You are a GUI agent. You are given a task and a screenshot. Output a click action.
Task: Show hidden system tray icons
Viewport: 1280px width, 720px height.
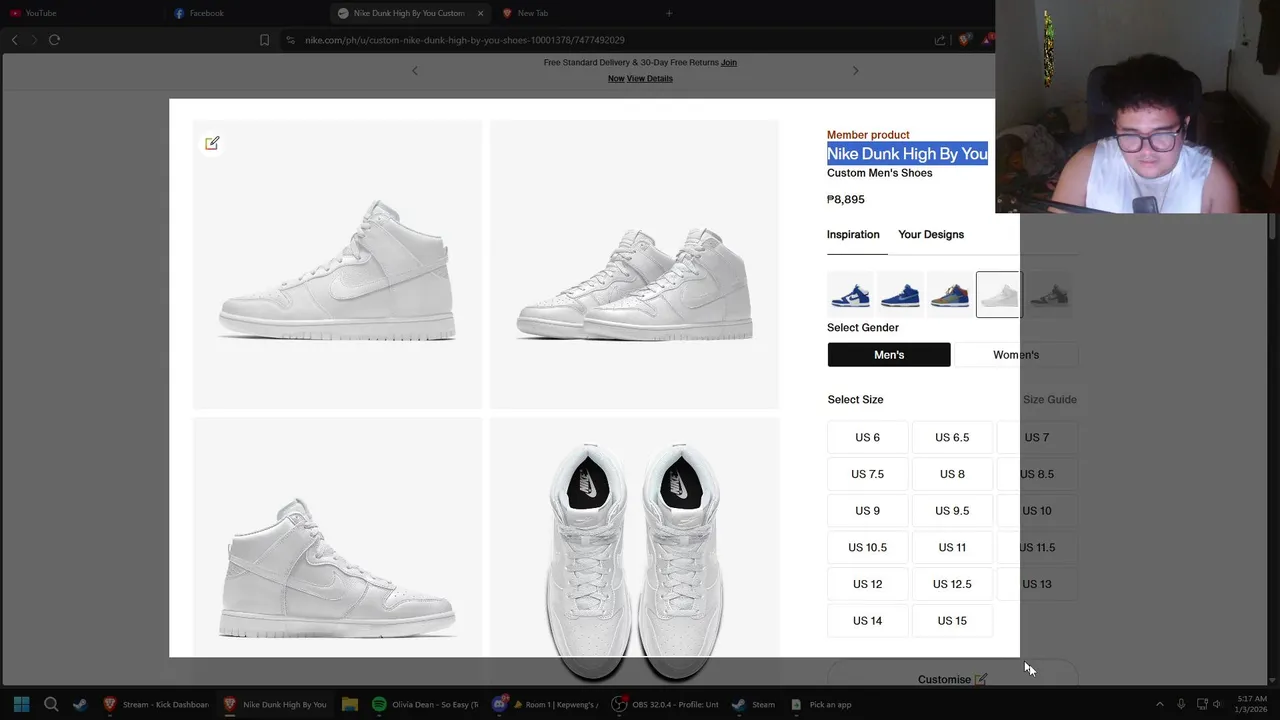[x=1160, y=704]
